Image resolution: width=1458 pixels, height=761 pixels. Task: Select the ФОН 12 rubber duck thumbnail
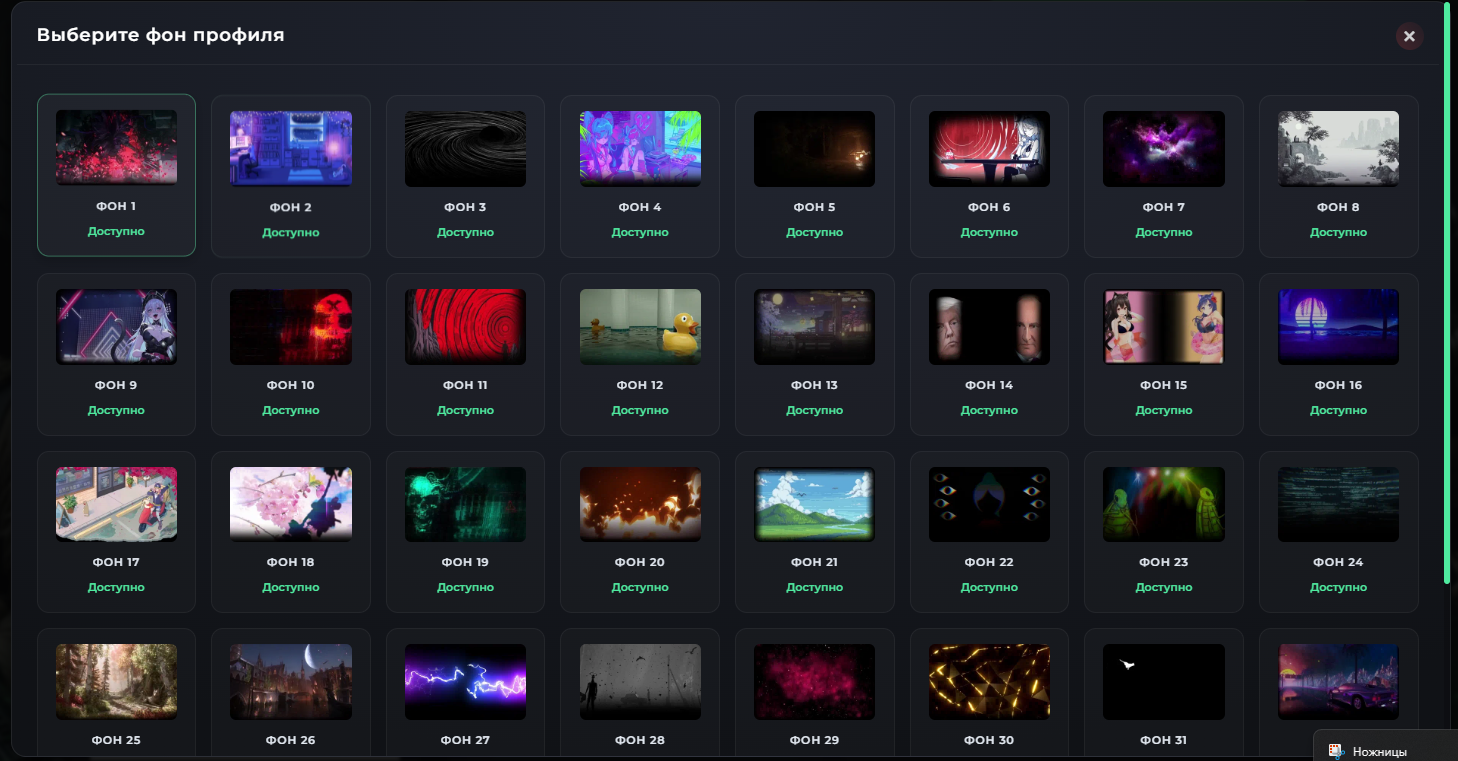[x=640, y=327]
